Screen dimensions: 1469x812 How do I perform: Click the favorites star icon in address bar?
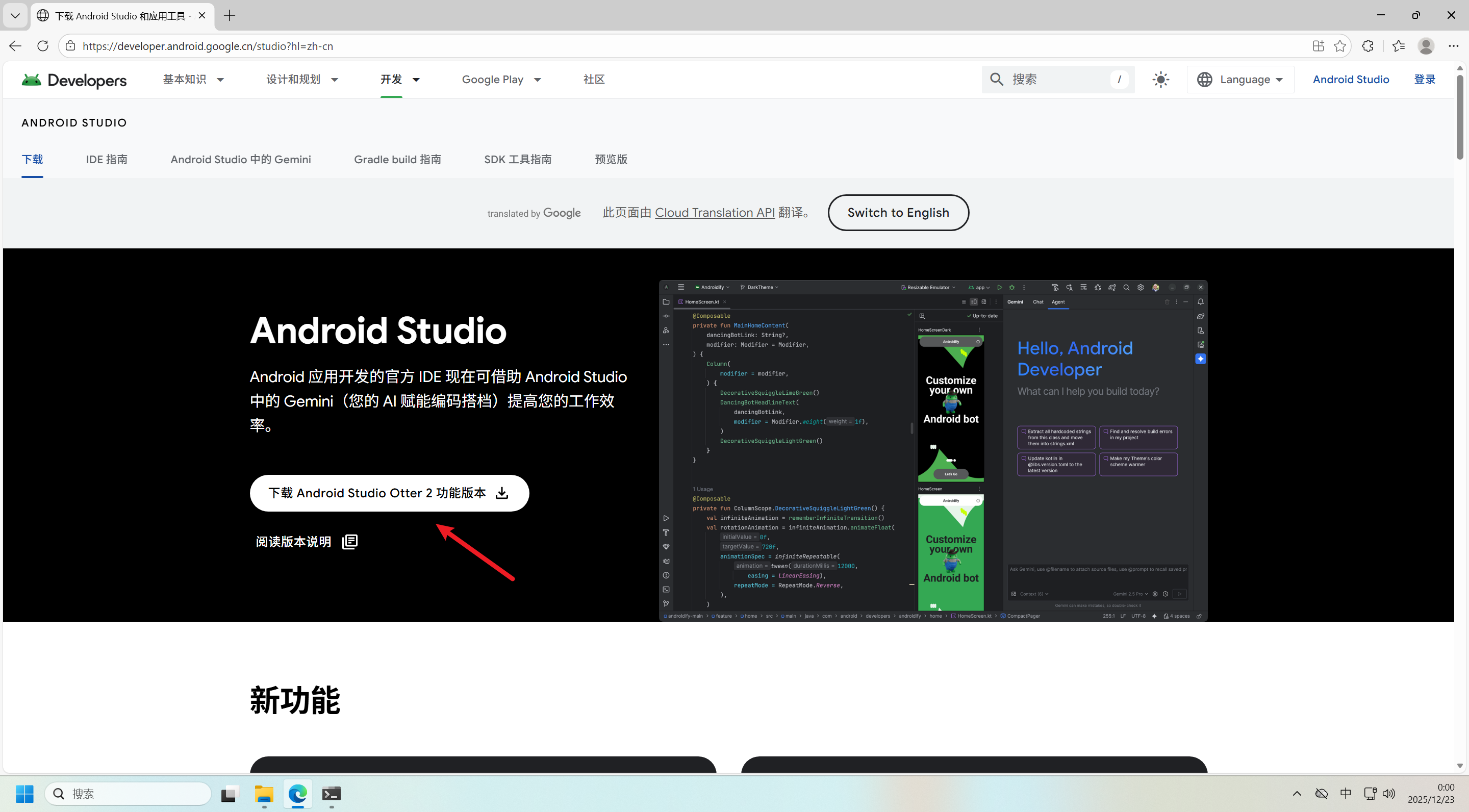(x=1339, y=45)
